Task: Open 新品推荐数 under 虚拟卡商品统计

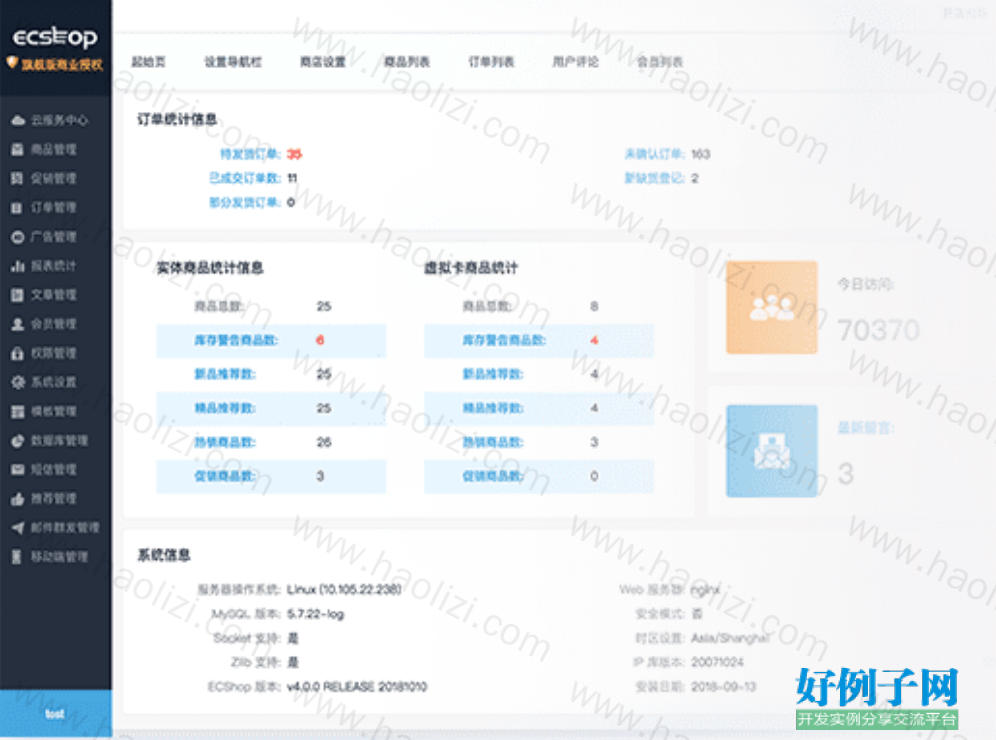Action: [x=493, y=374]
